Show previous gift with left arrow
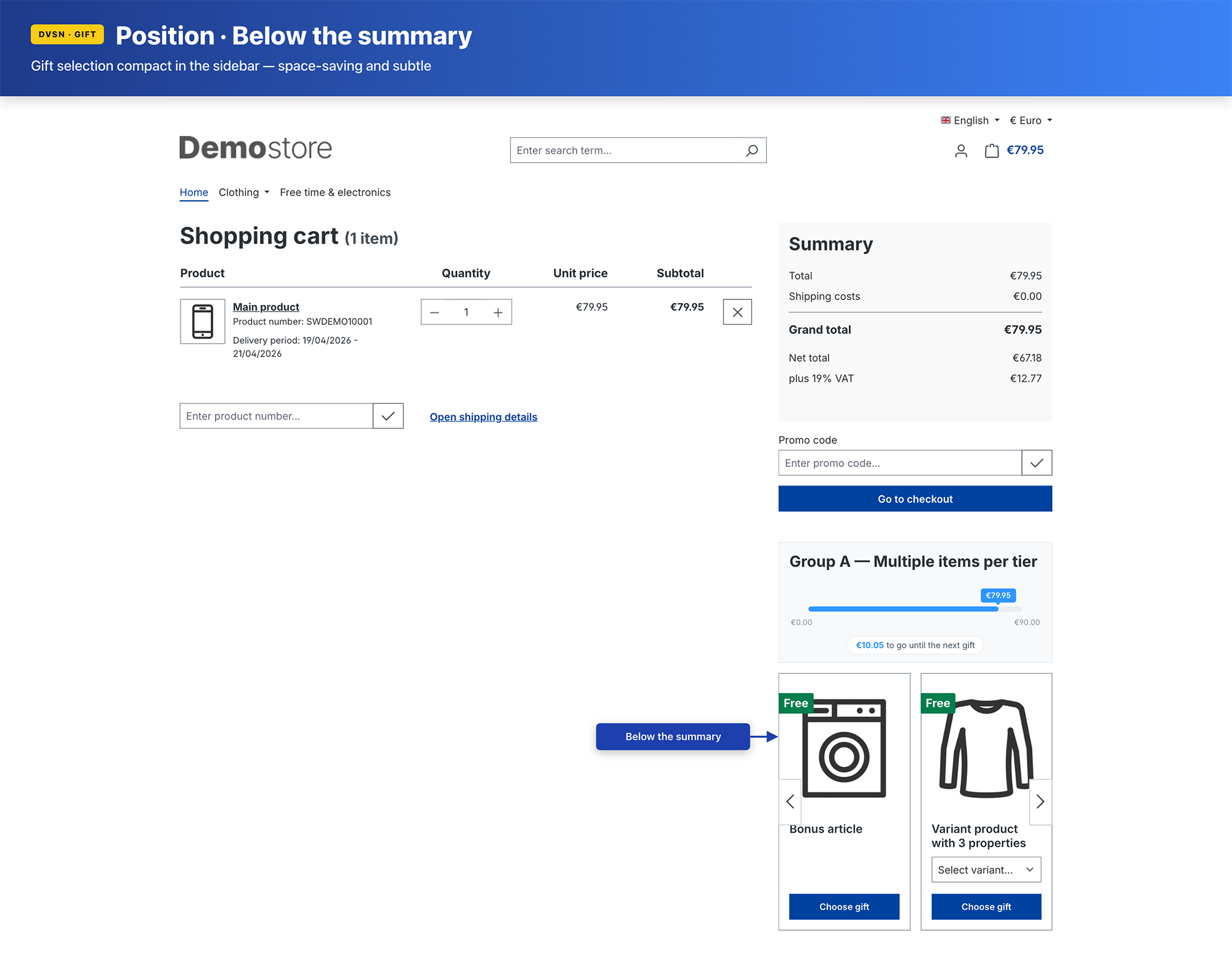The width and height of the screenshot is (1232, 969). coord(790,801)
